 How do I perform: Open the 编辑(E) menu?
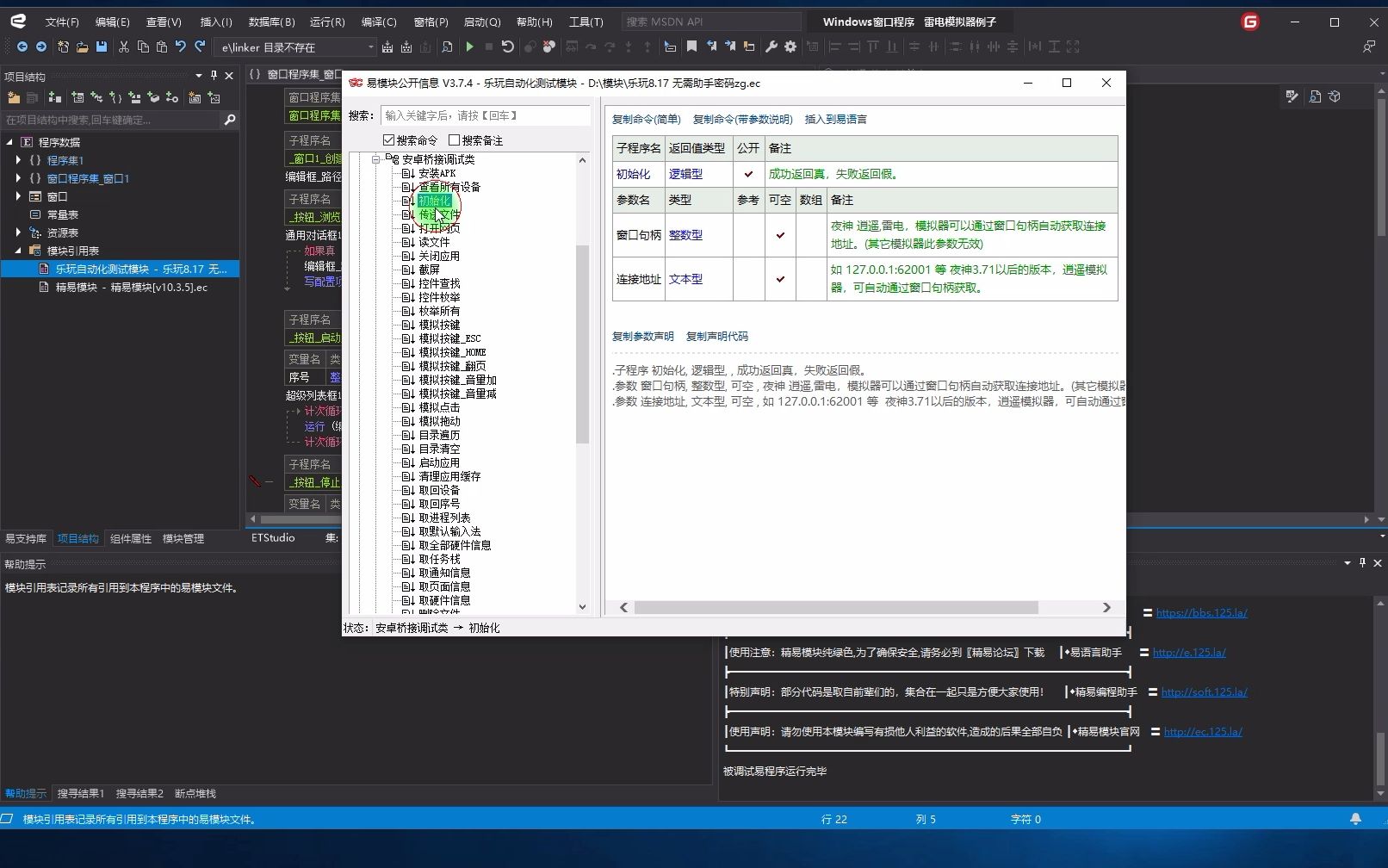(112, 22)
